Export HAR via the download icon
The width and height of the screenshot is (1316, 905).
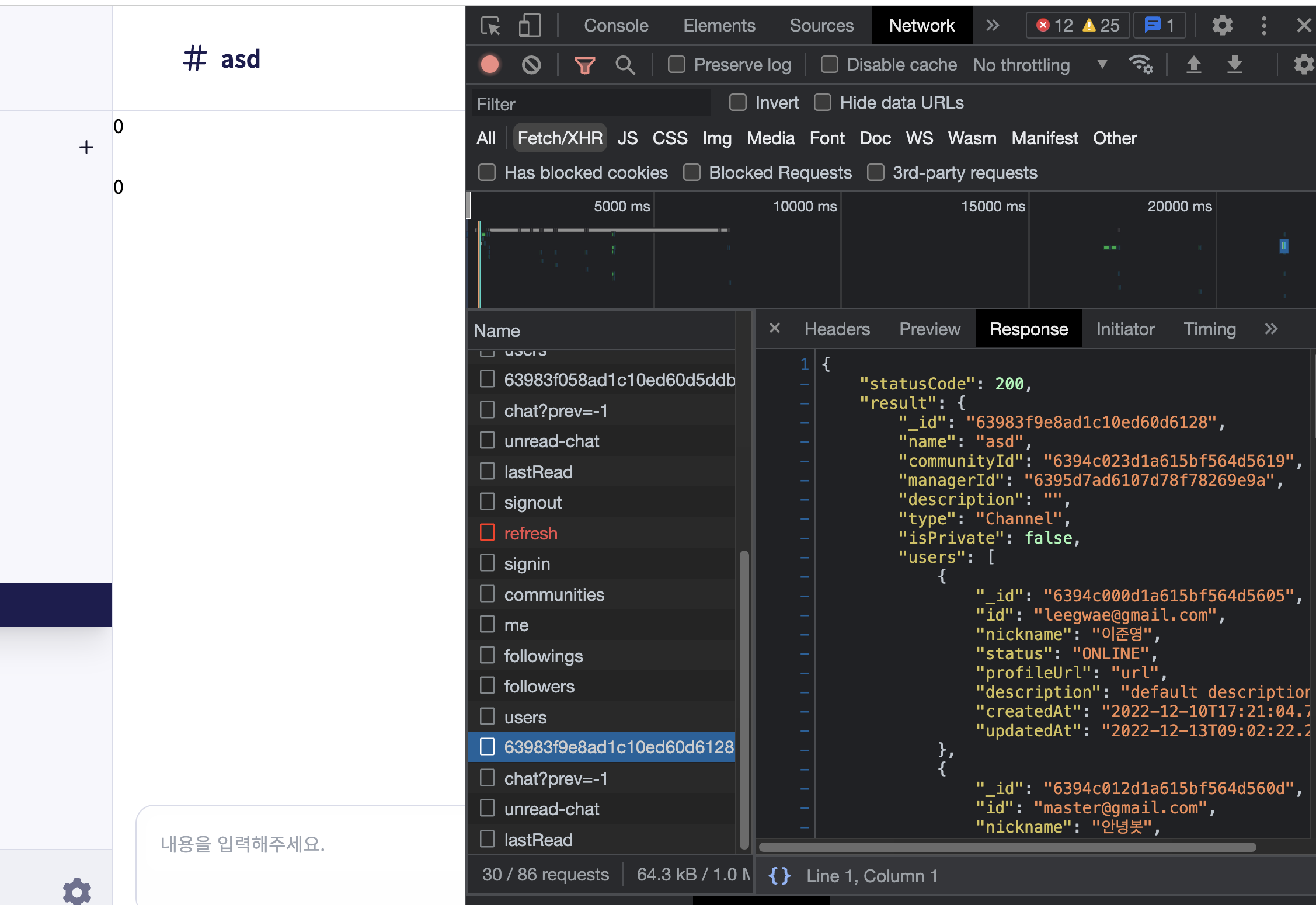pos(1234,65)
